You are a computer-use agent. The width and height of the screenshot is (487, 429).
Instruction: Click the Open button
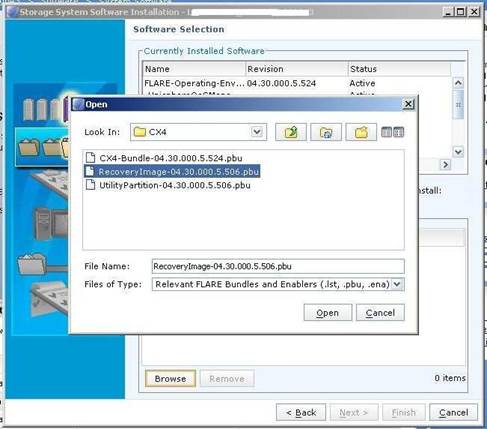328,313
